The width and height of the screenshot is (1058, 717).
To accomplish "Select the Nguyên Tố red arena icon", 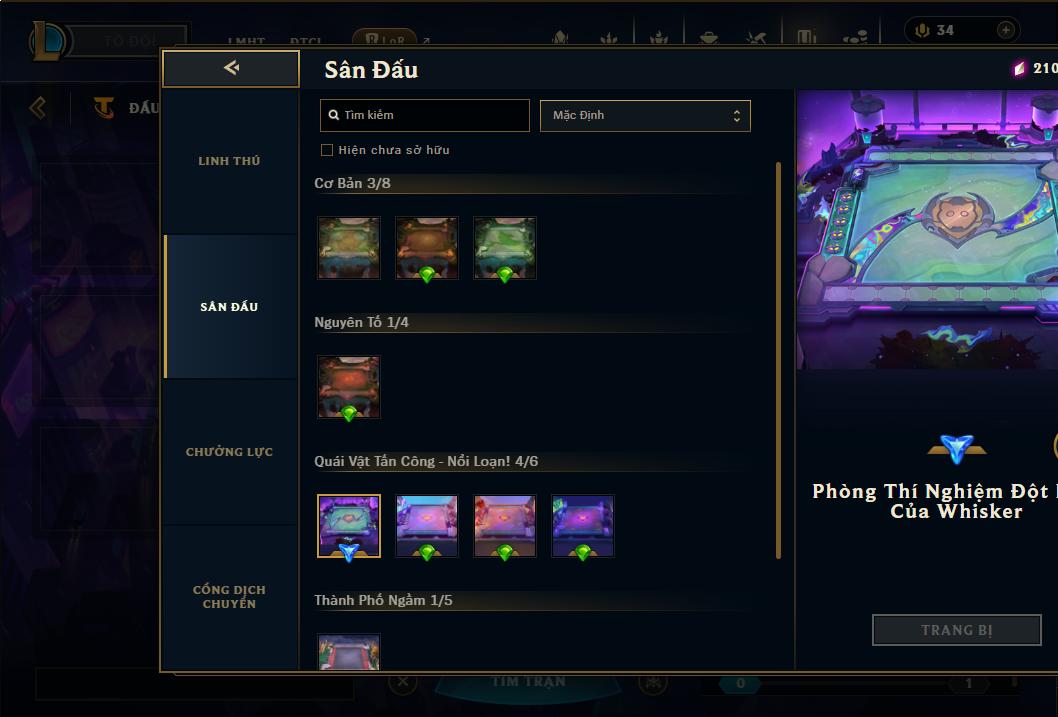I will (349, 387).
